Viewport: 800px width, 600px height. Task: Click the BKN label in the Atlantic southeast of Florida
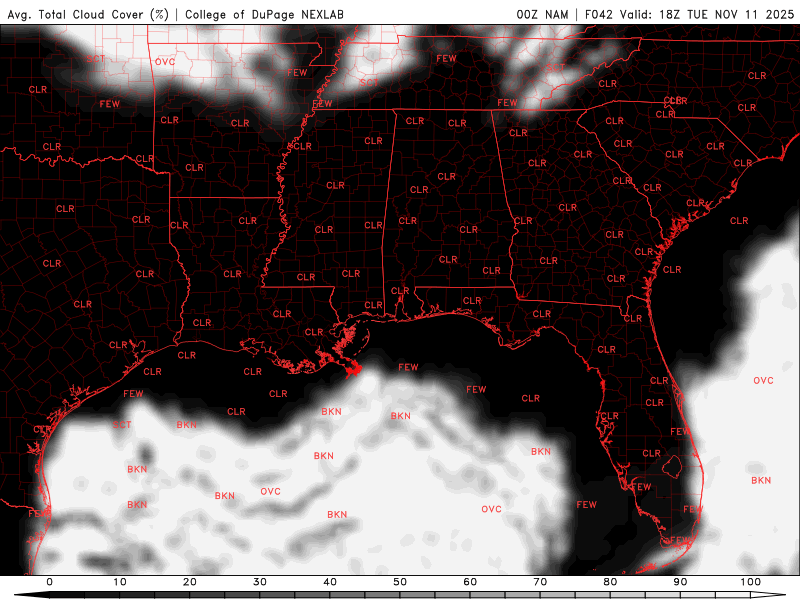click(x=761, y=481)
